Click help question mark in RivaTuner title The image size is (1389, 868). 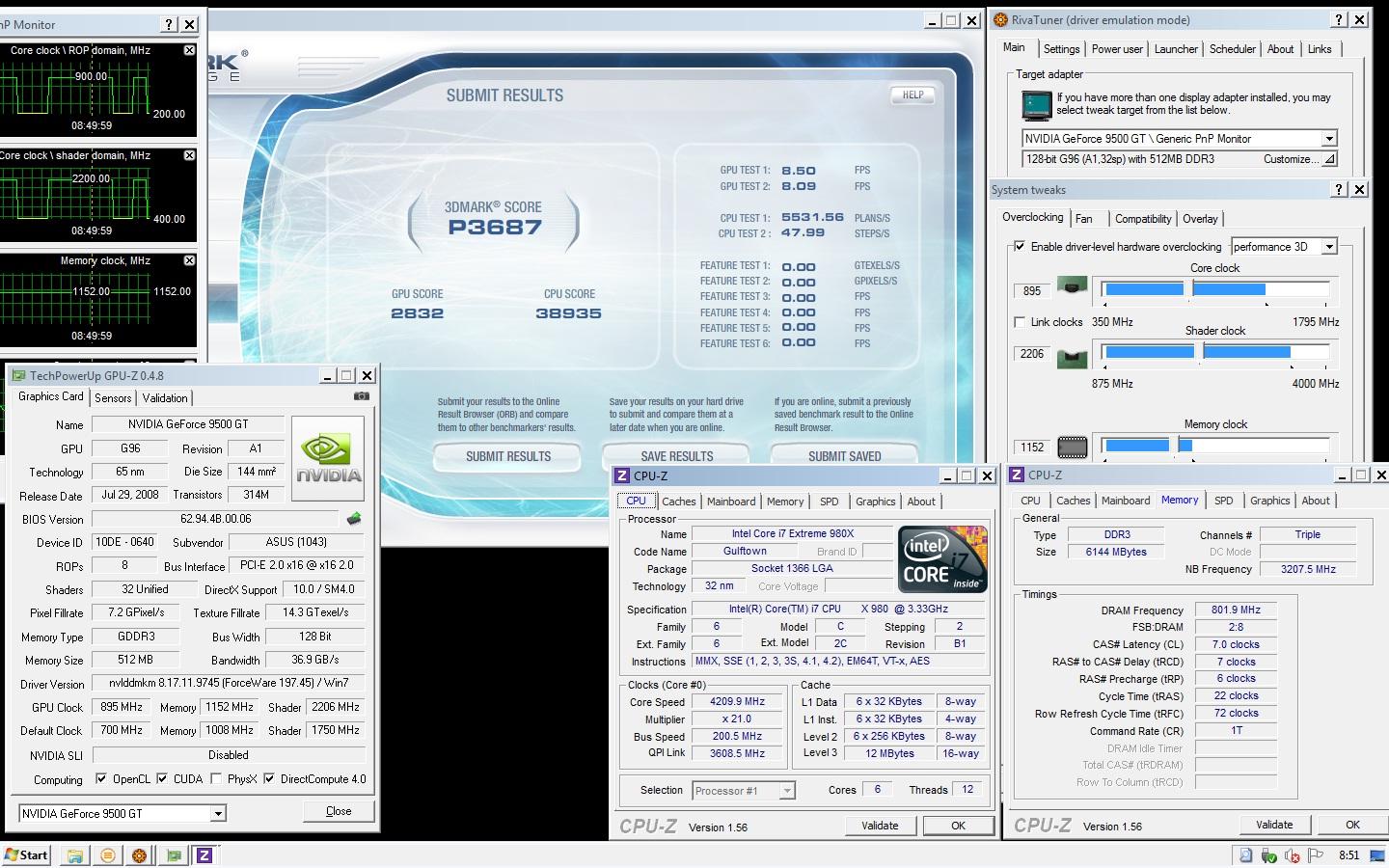(1339, 19)
